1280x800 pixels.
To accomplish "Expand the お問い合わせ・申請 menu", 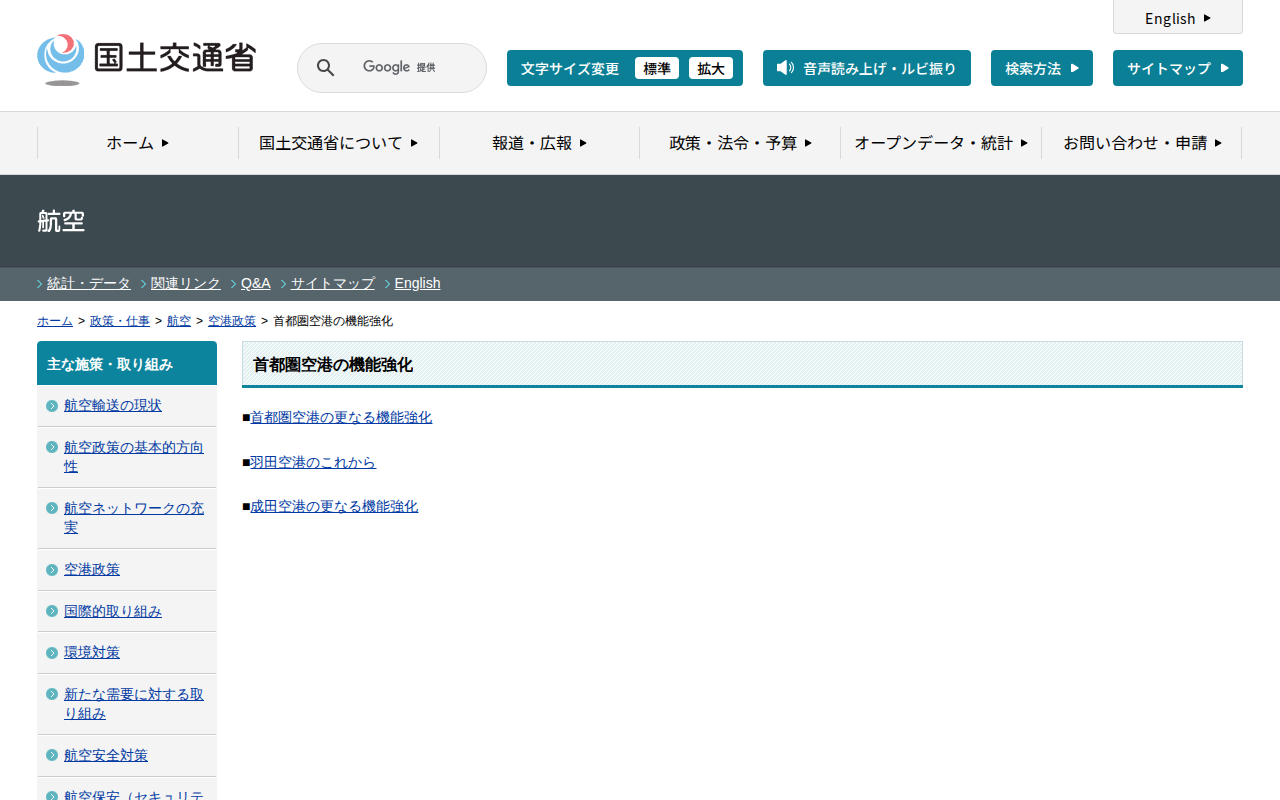I will pos(1142,143).
